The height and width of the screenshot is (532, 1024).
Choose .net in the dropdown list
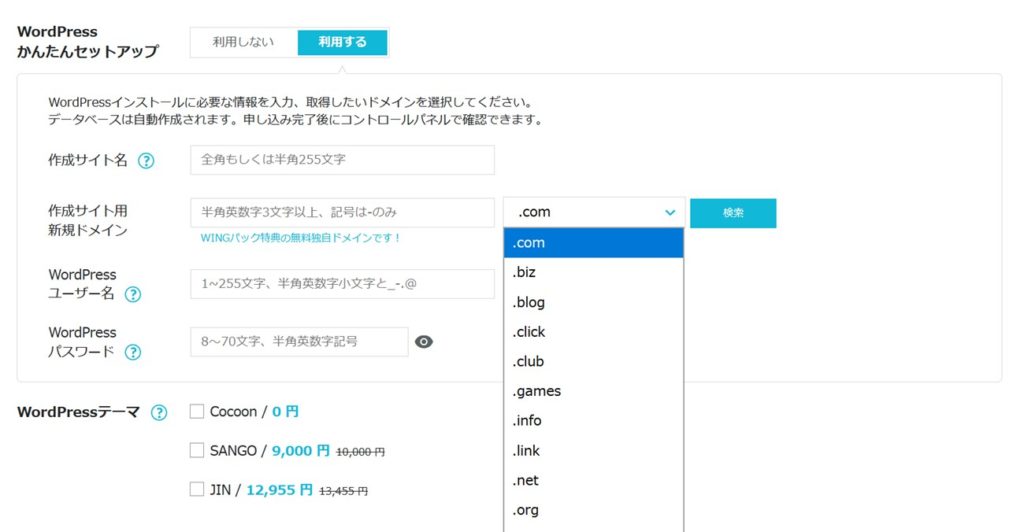pyautogui.click(x=594, y=480)
